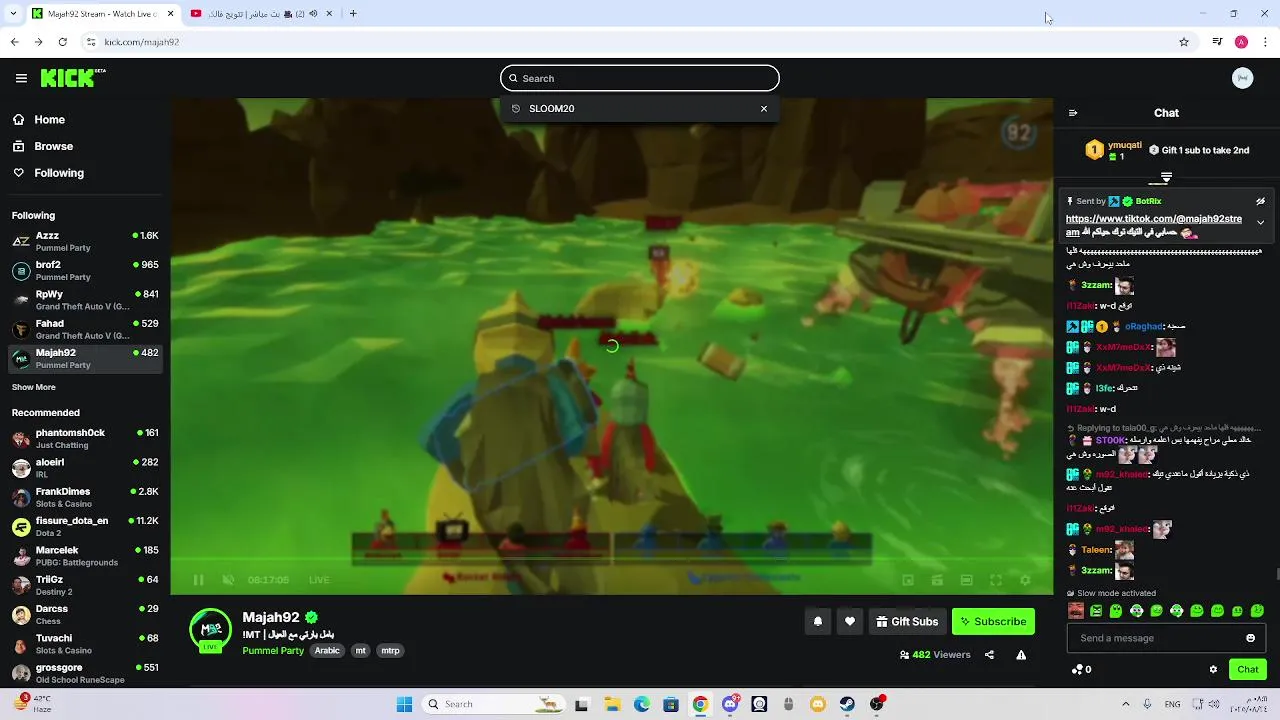
Task: Open FrankDimes recommended channel
Action: (85, 497)
